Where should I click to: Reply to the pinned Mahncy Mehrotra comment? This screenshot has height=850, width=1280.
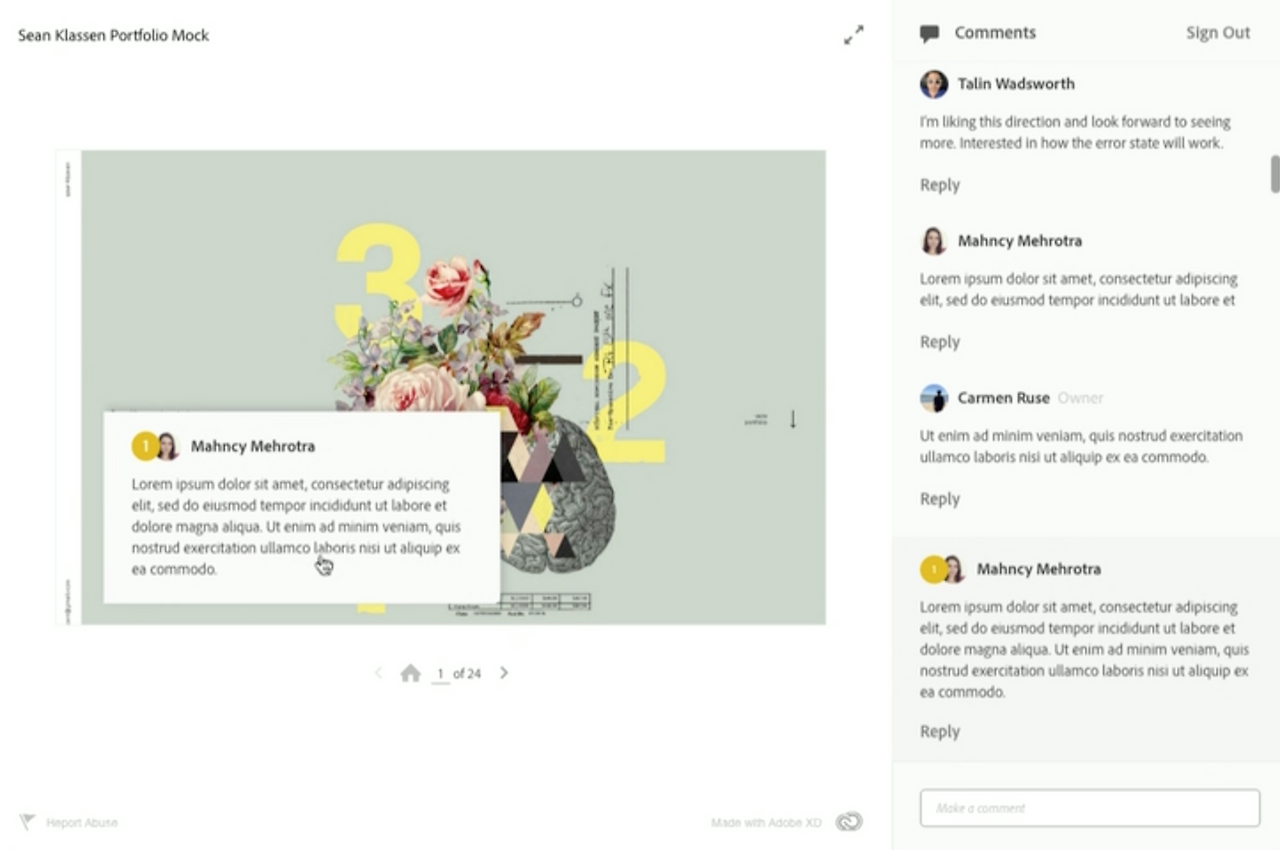[x=940, y=732]
